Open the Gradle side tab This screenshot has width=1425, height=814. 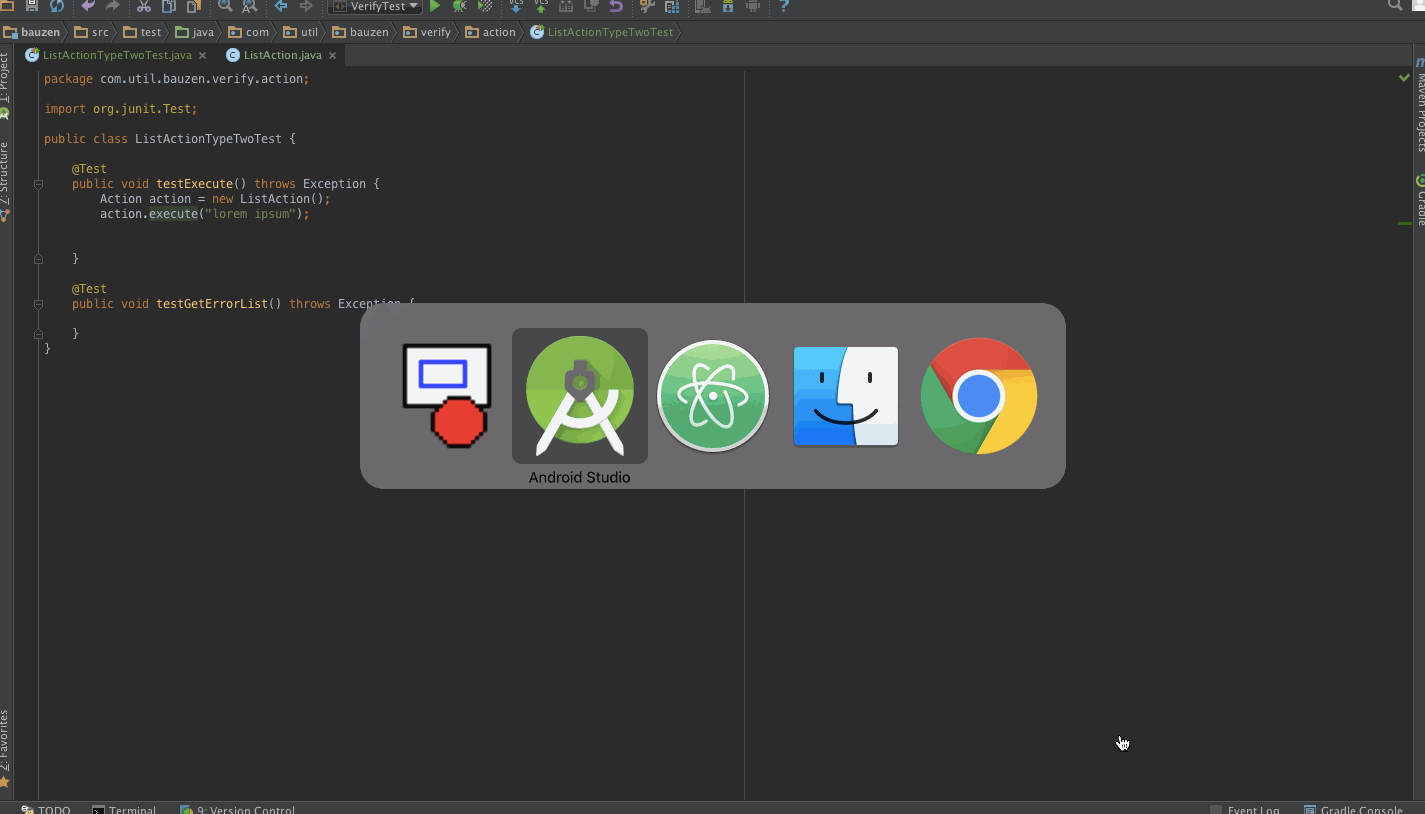point(1419,200)
